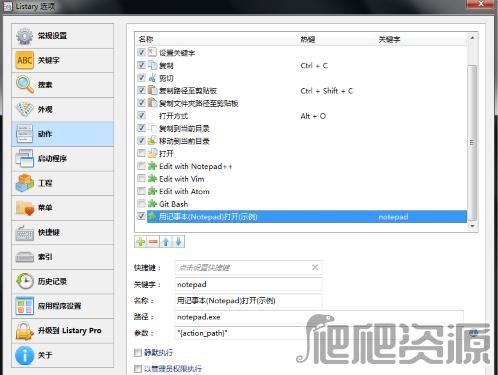Click the 参数 field with {action_path}
498x375 pixels.
(x=319, y=333)
